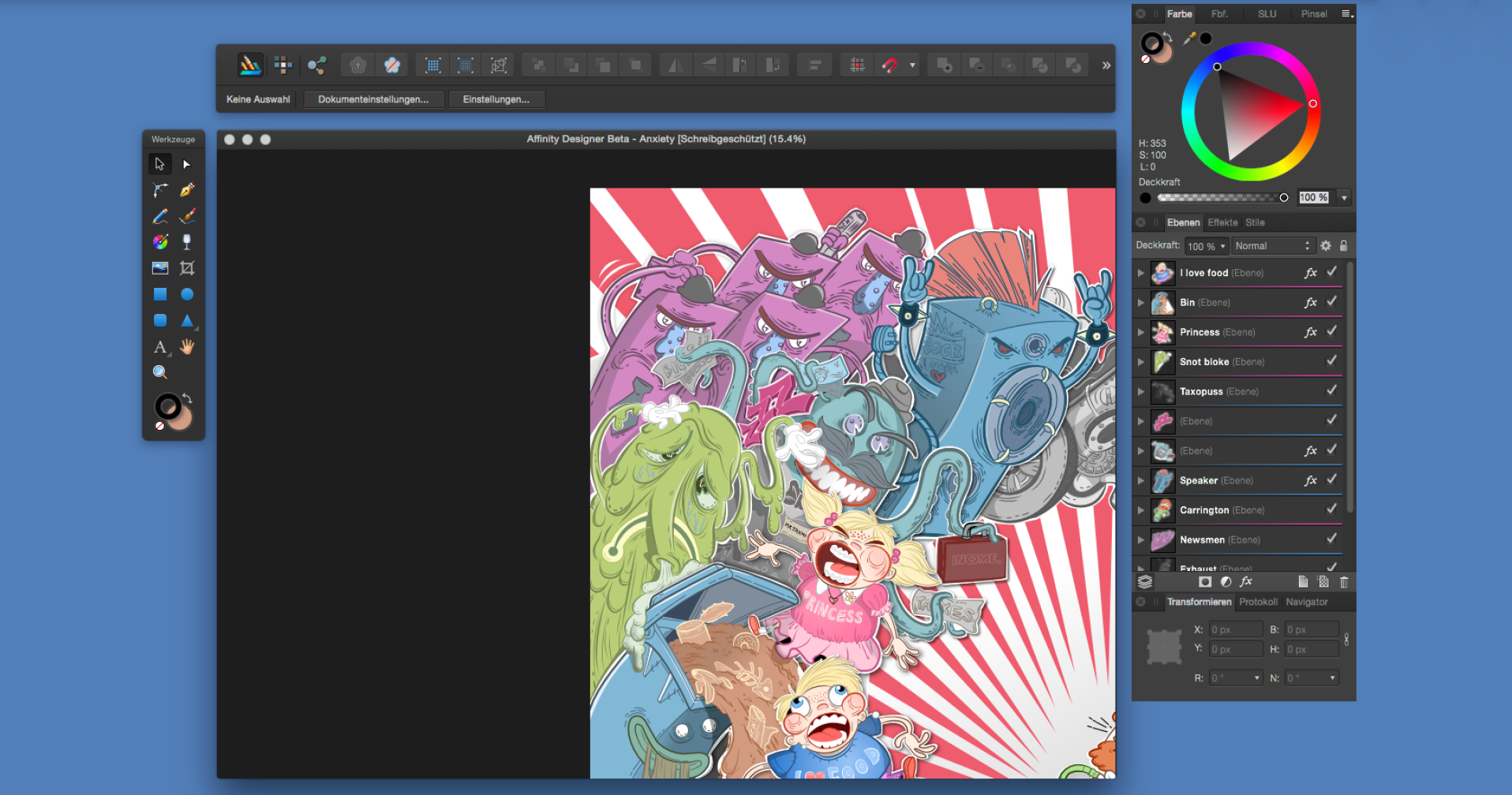Select the Rectangle shape tool
The height and width of the screenshot is (795, 1512).
(x=160, y=294)
